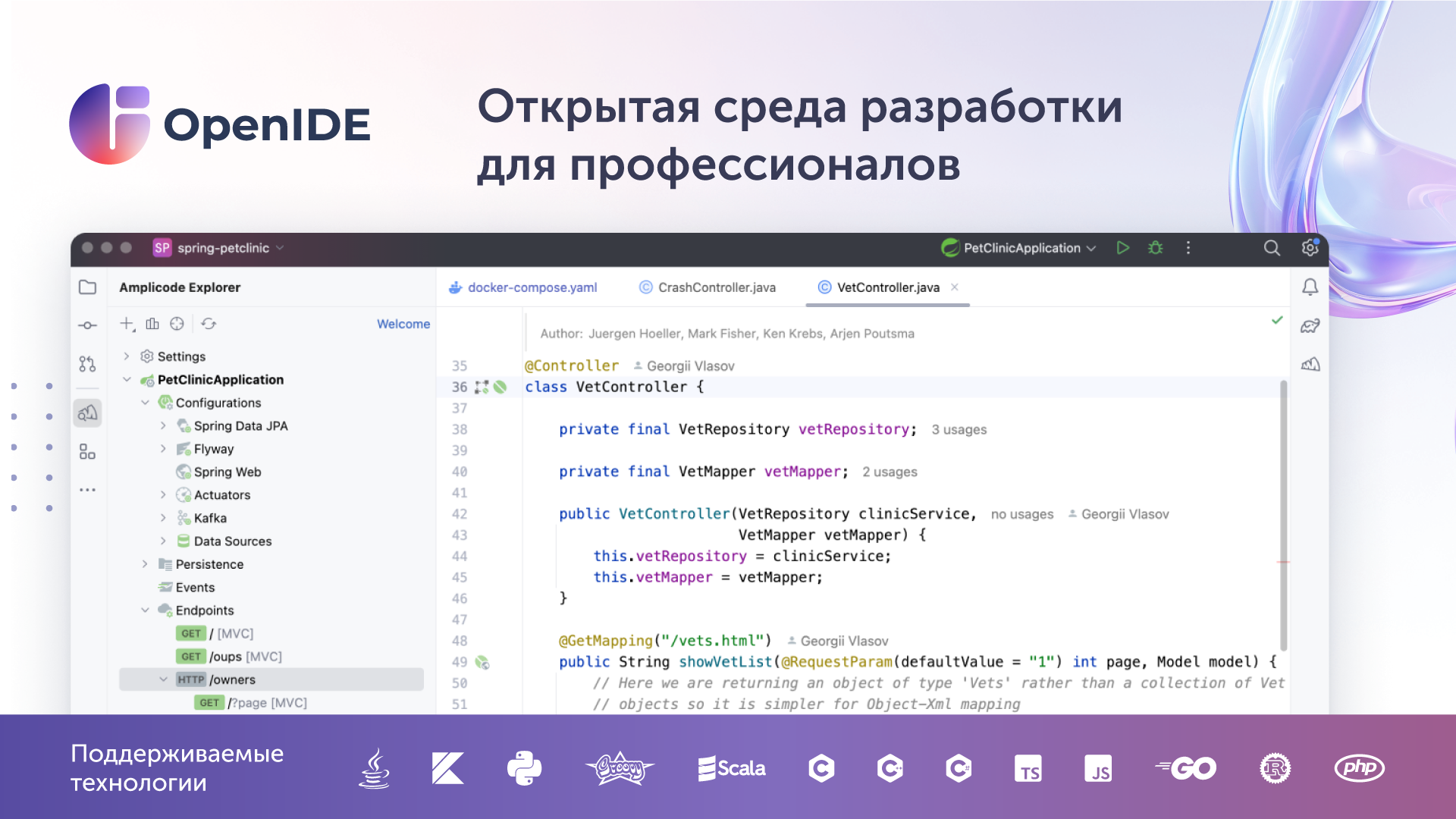The width and height of the screenshot is (1456, 819).
Task: Open the Search Everywhere magnifier
Action: (x=1272, y=248)
